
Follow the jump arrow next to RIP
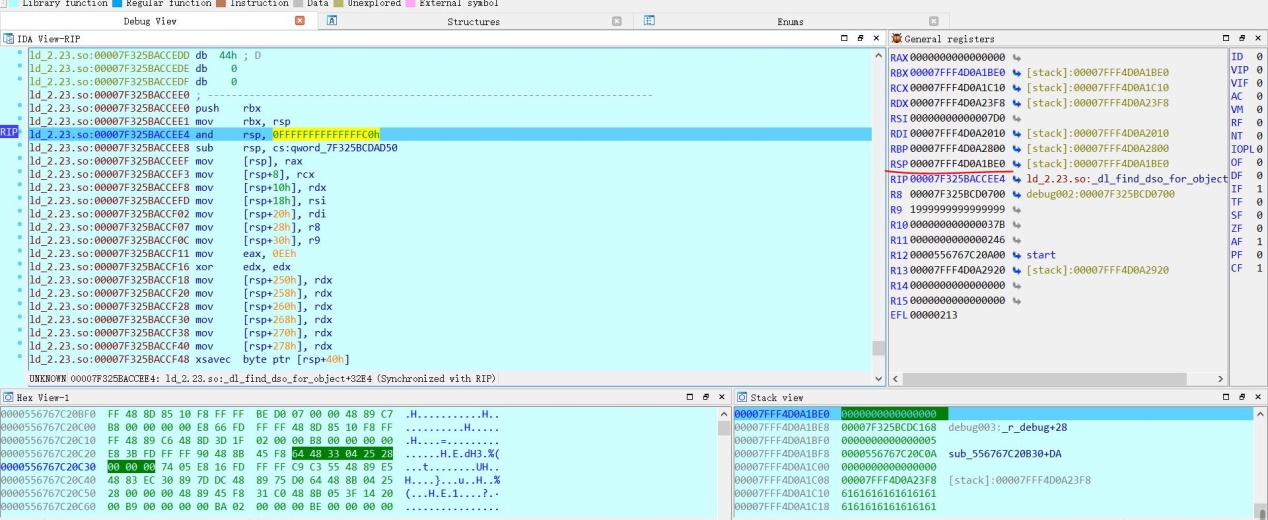pos(1017,179)
